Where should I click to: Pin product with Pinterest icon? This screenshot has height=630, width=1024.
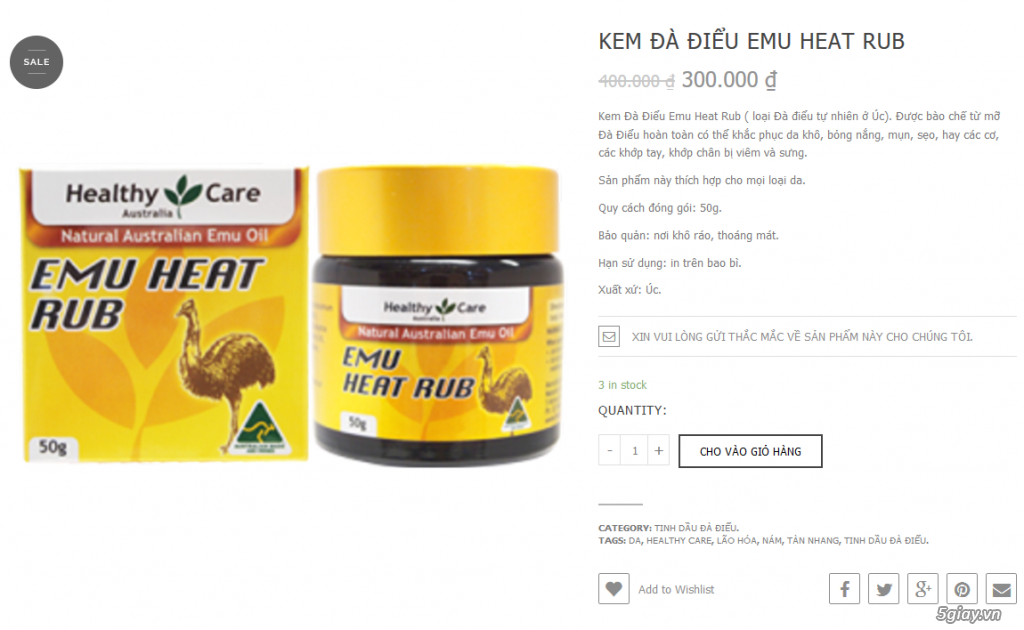pos(961,589)
